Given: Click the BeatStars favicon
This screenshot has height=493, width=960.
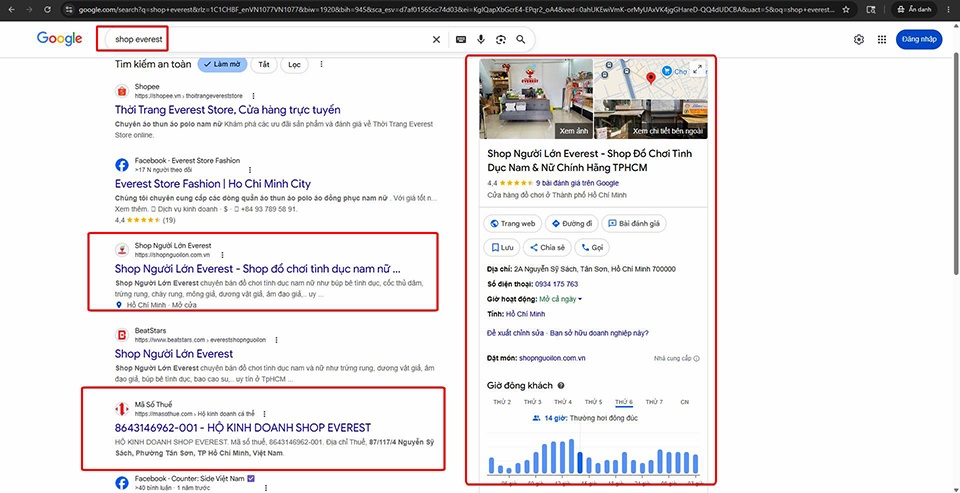Looking at the screenshot, I should click(x=122, y=335).
